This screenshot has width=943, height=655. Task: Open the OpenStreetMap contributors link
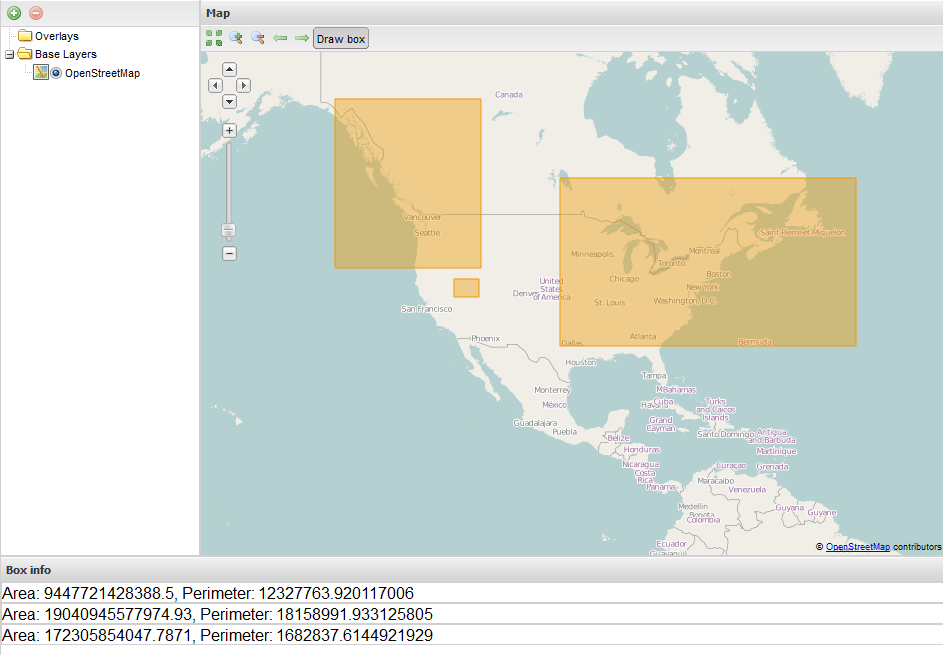pyautogui.click(x=858, y=547)
